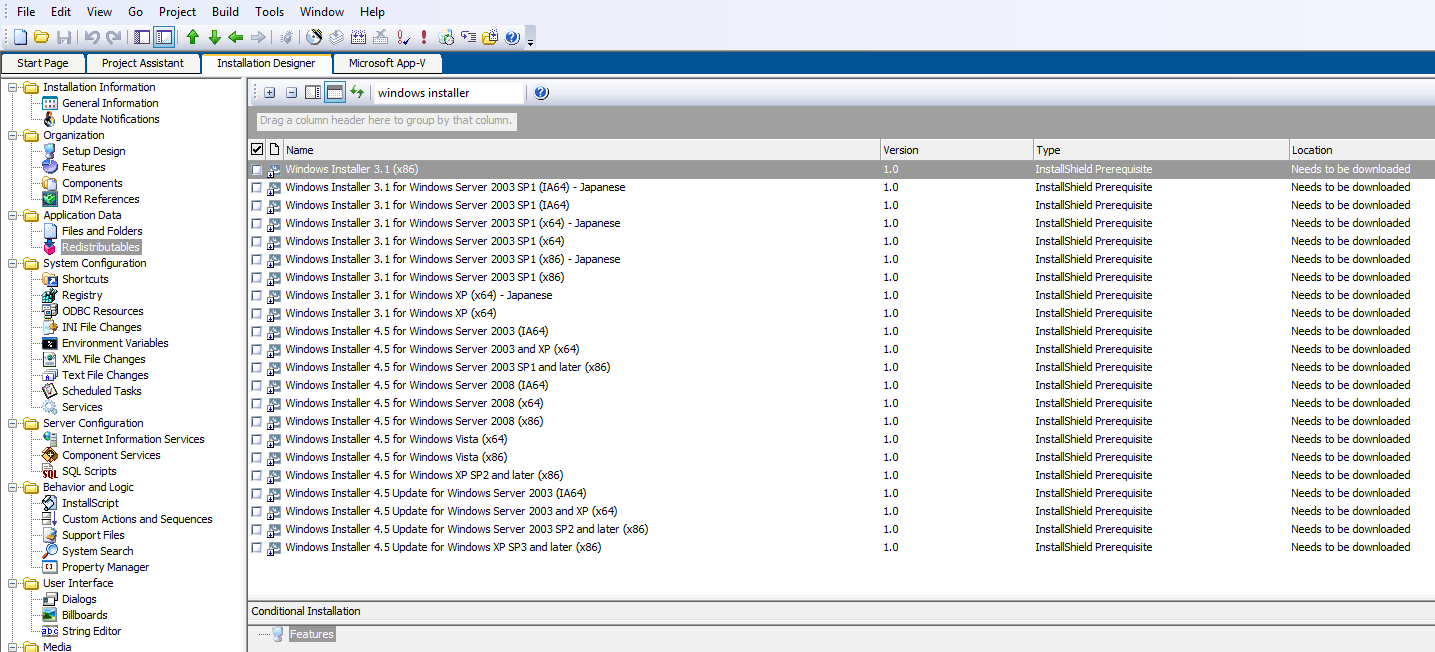Sort by the Location column header
The width and height of the screenshot is (1435, 652).
point(1362,150)
